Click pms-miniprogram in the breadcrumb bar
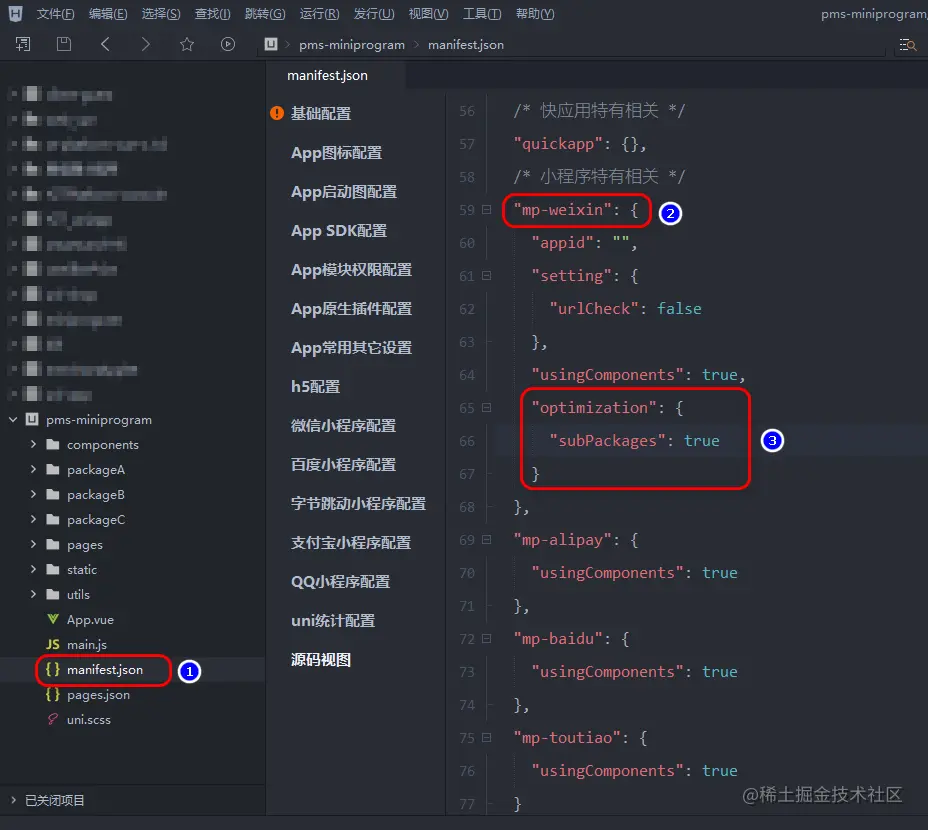 click(352, 45)
